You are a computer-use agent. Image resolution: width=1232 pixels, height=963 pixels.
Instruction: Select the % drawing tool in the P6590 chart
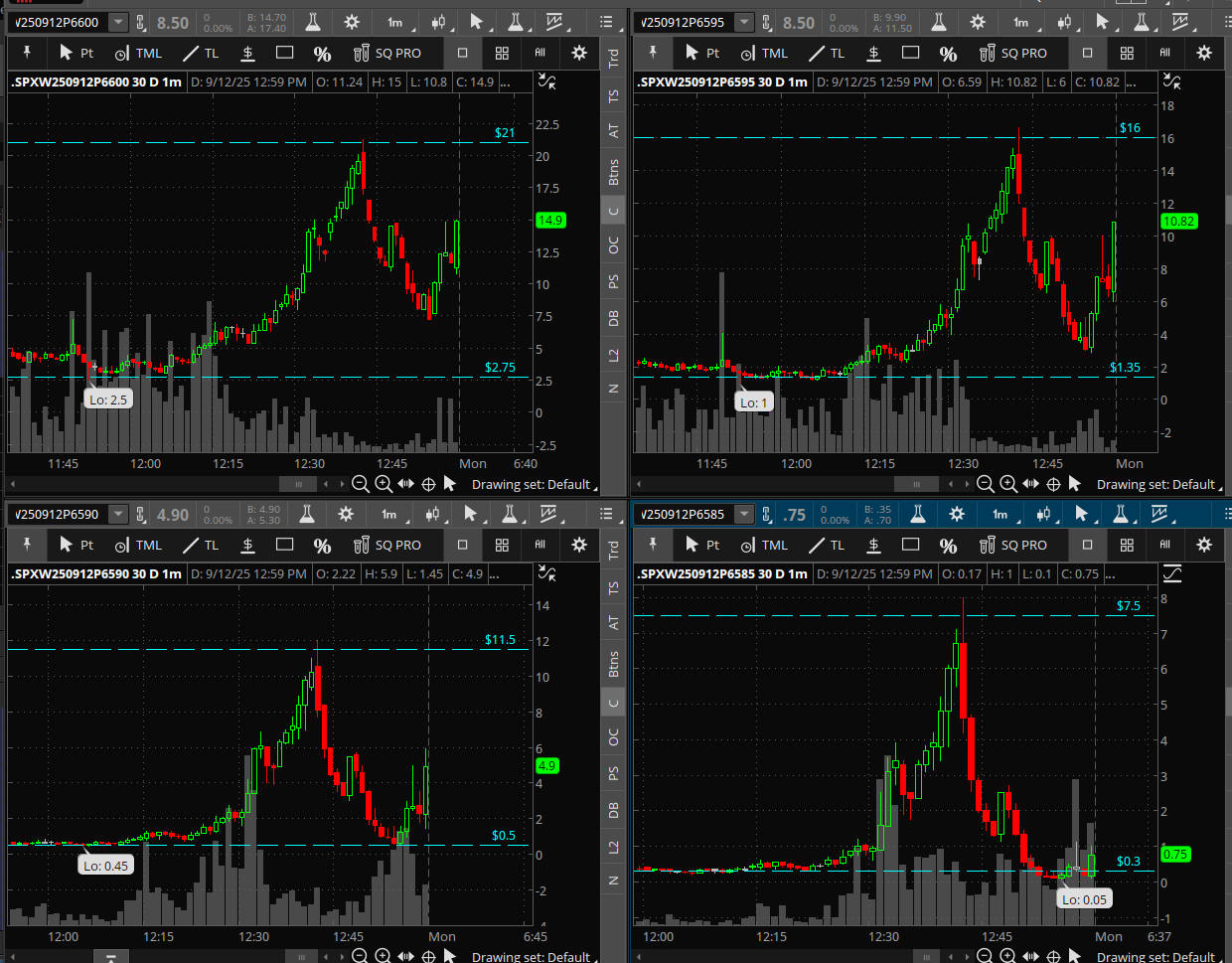322,546
